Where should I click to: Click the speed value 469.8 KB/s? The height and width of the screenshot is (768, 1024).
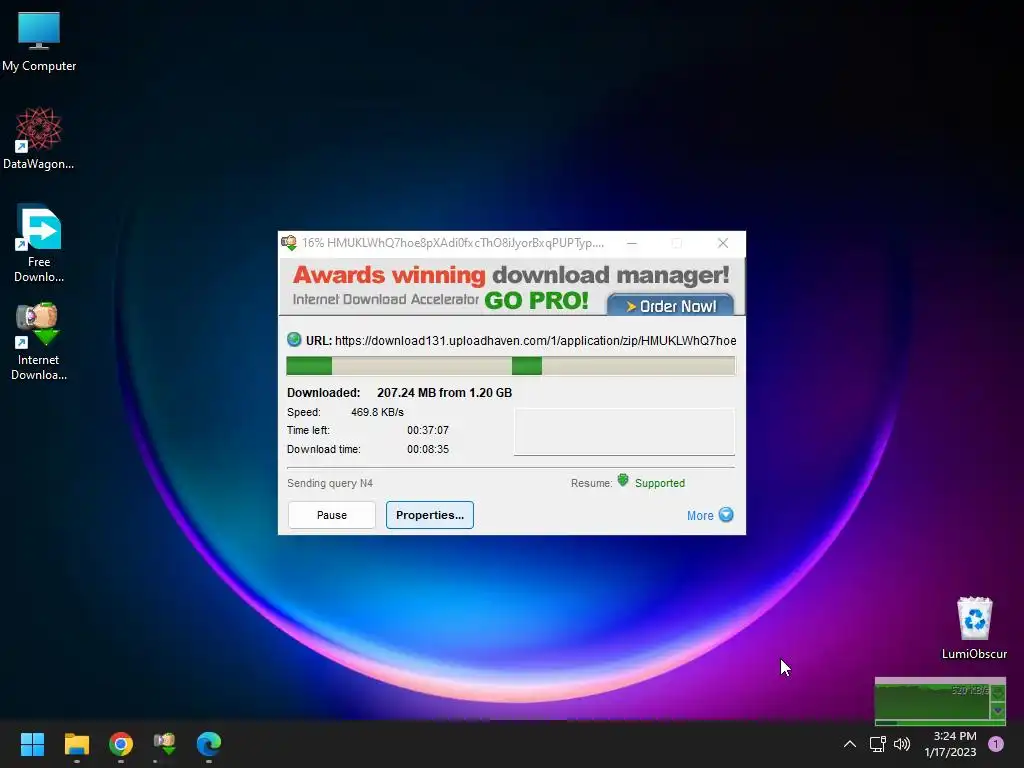[377, 413]
